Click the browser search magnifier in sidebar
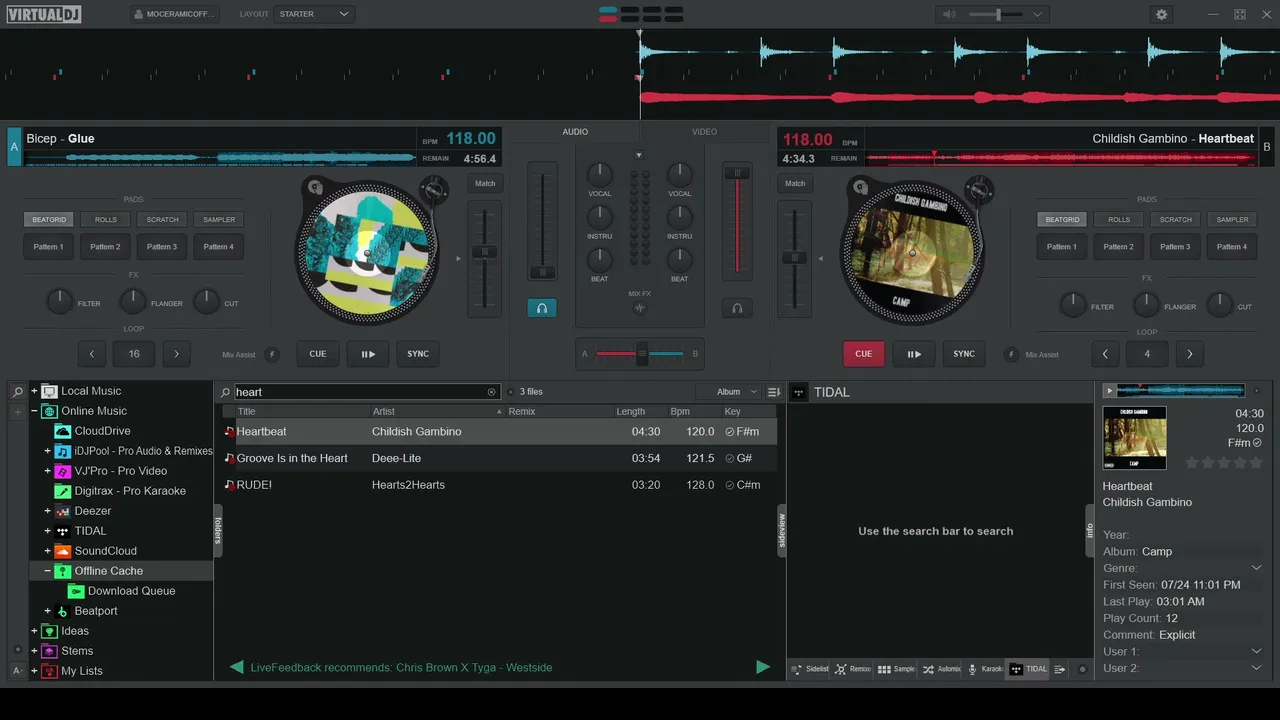 (17, 392)
